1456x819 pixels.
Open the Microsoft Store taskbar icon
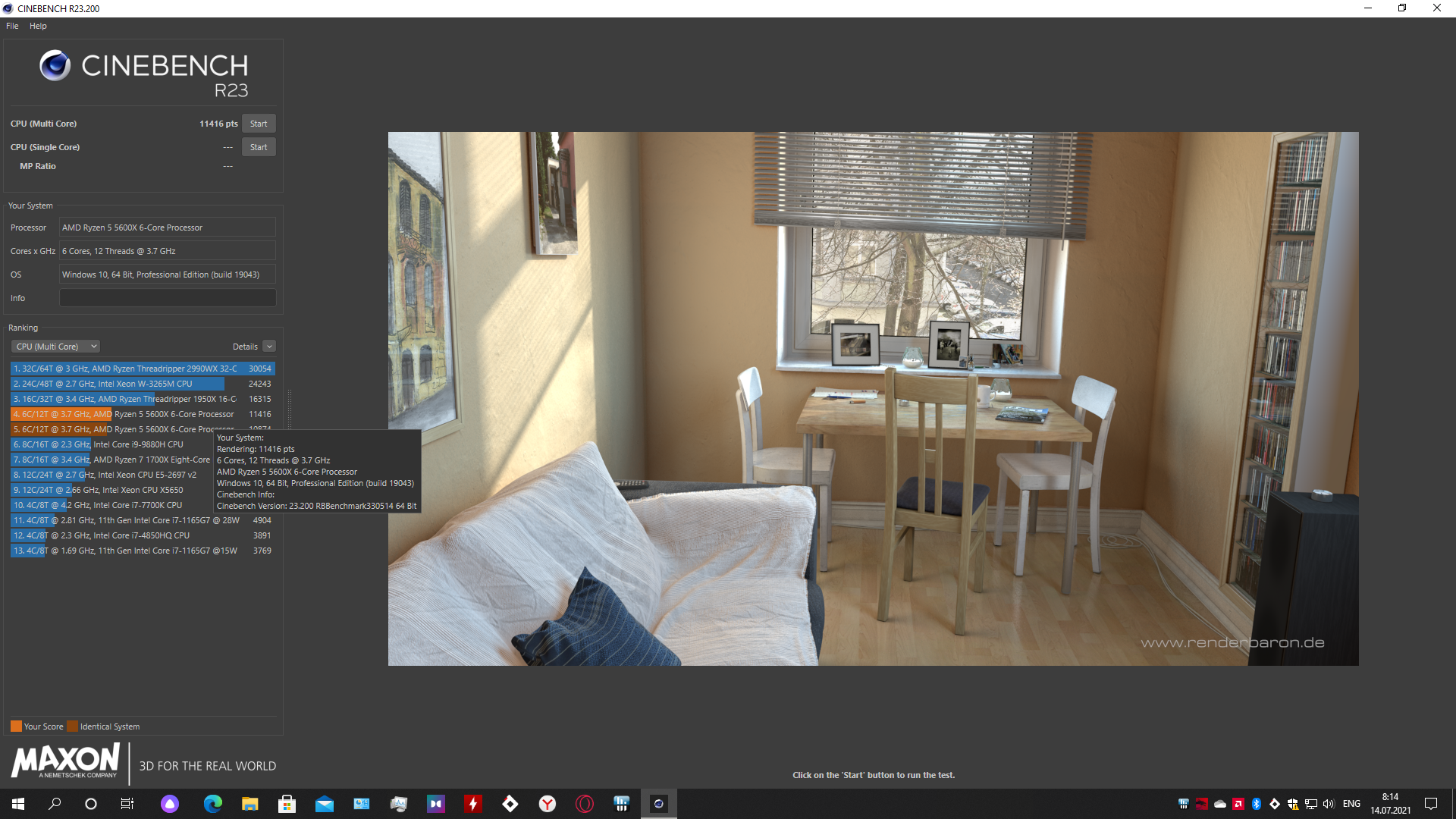click(x=287, y=804)
